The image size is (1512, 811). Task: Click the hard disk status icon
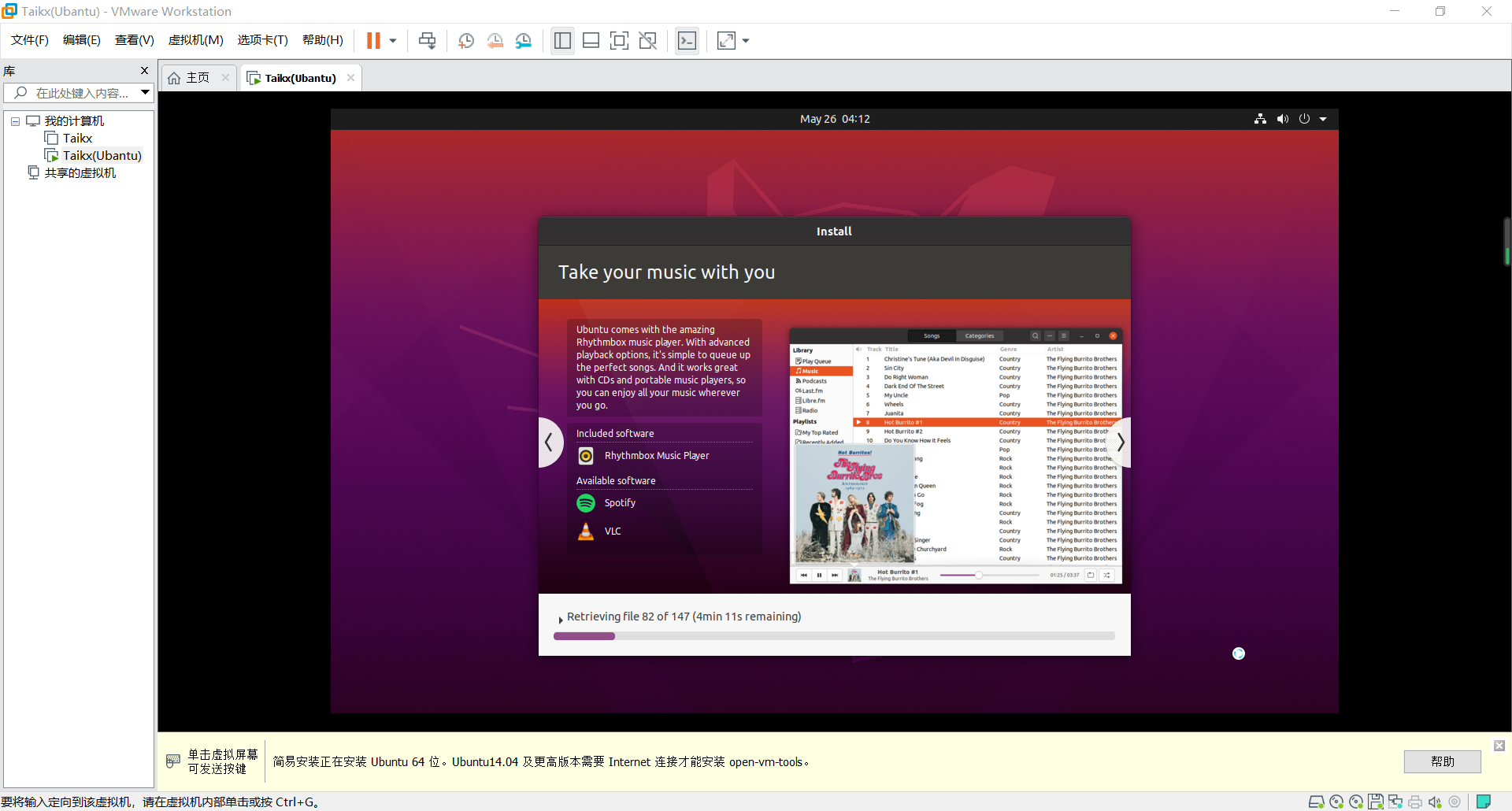click(1316, 802)
